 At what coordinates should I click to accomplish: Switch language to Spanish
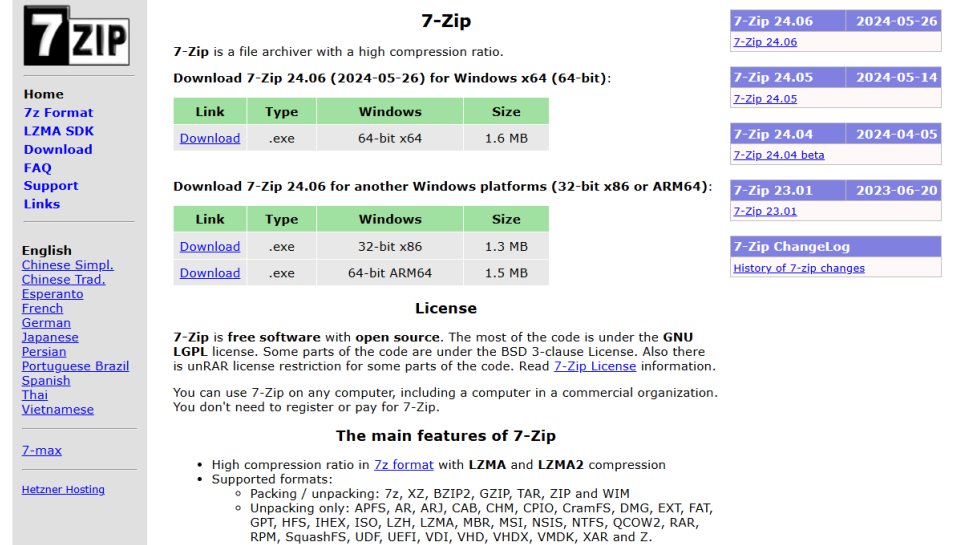pyautogui.click(x=46, y=380)
